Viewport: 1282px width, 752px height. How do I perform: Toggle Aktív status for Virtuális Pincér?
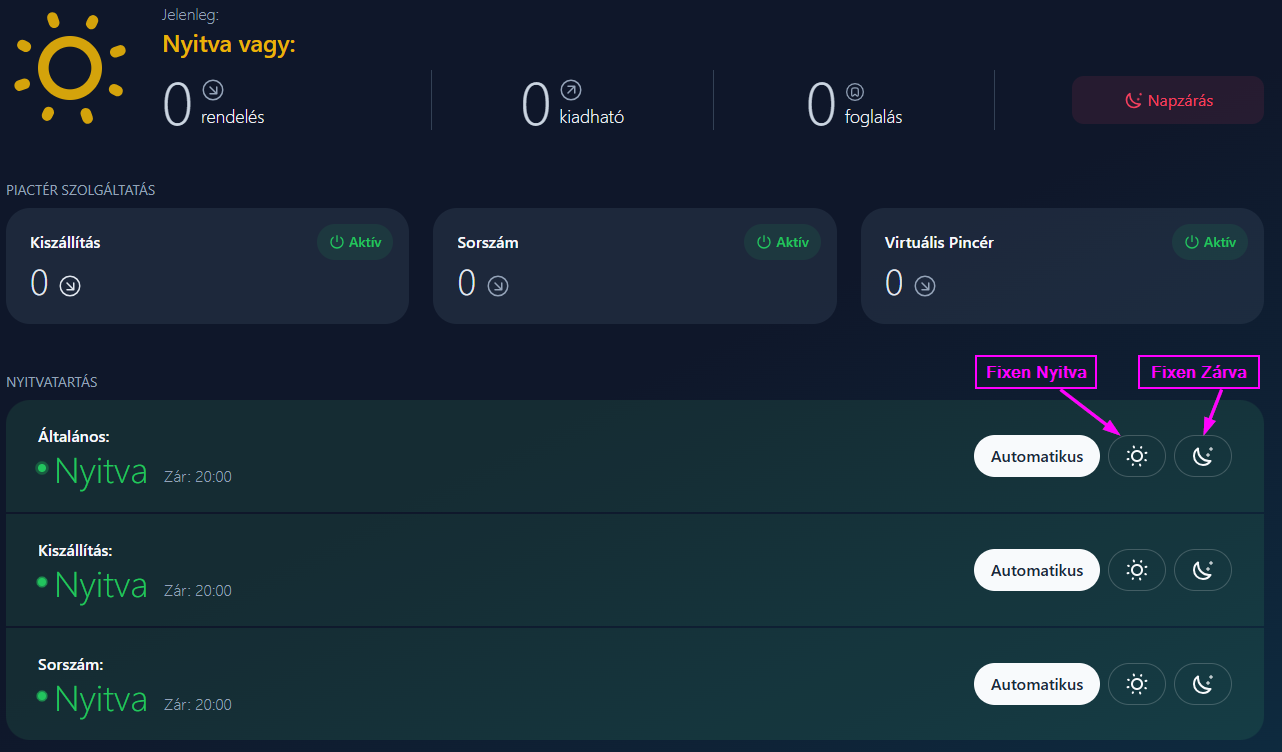(x=1209, y=242)
